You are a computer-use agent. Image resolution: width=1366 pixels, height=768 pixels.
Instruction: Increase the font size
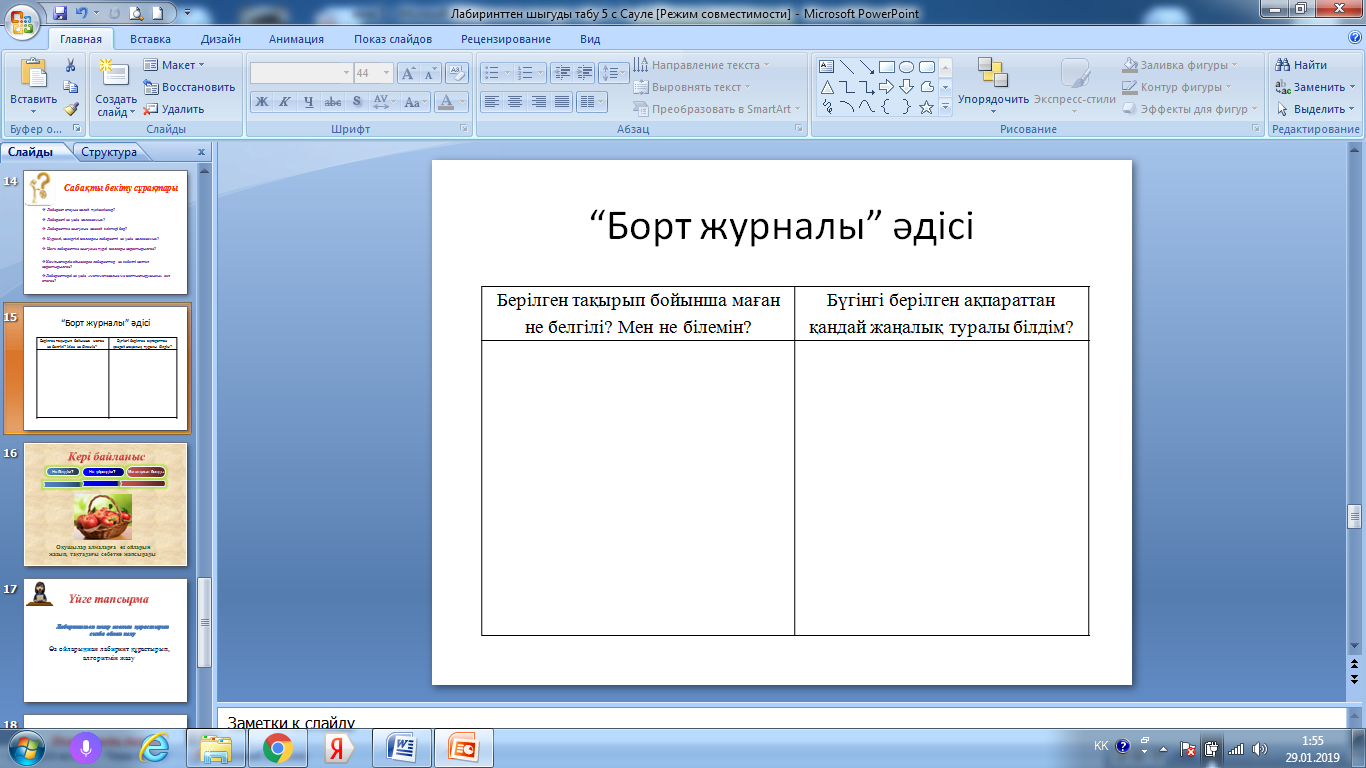tap(408, 73)
